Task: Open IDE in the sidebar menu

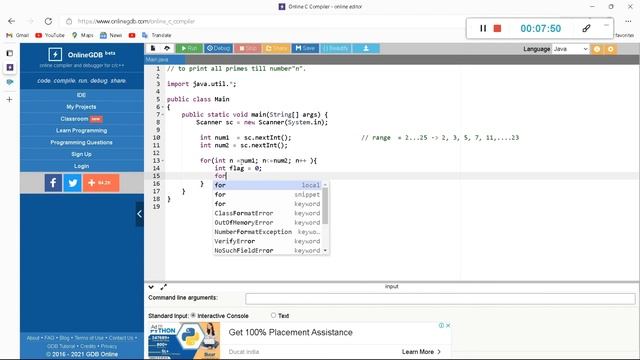Action: 81,95
